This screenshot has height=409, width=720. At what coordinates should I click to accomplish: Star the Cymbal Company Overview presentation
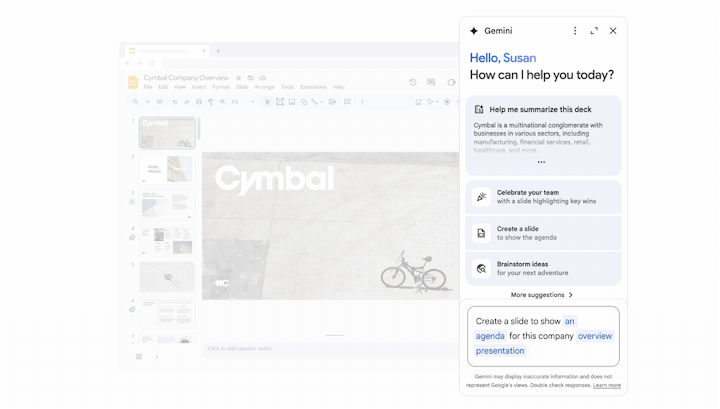[x=238, y=78]
